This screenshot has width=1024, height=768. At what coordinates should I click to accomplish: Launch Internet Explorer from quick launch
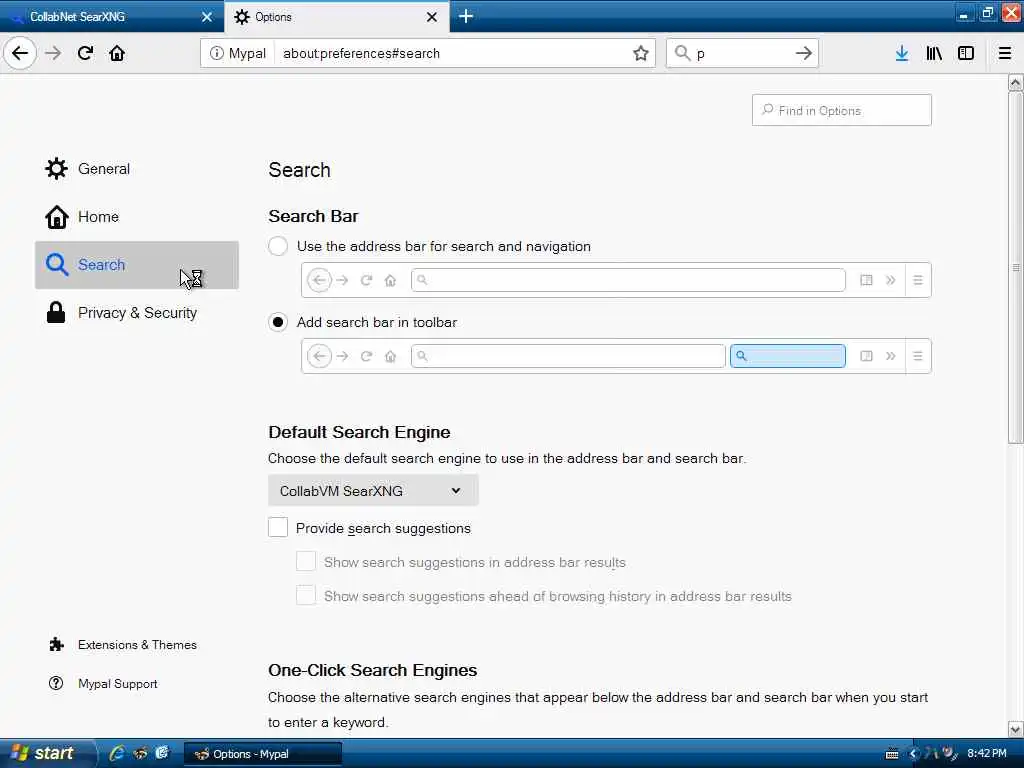coord(117,754)
